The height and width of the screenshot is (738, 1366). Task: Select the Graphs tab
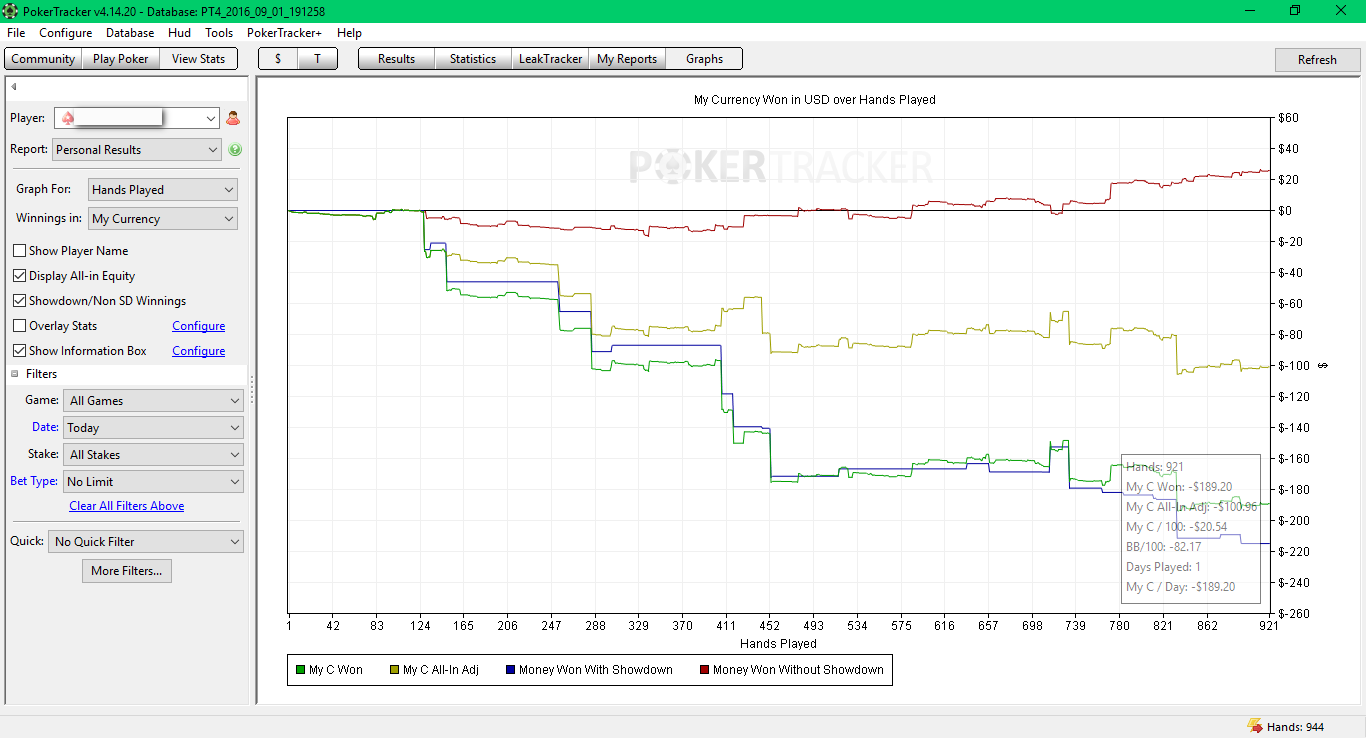(704, 59)
